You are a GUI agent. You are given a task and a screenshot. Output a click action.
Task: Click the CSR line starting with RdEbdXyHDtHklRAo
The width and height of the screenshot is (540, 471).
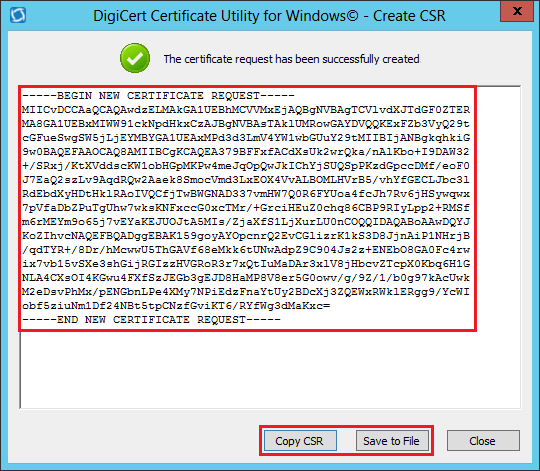coord(246,193)
